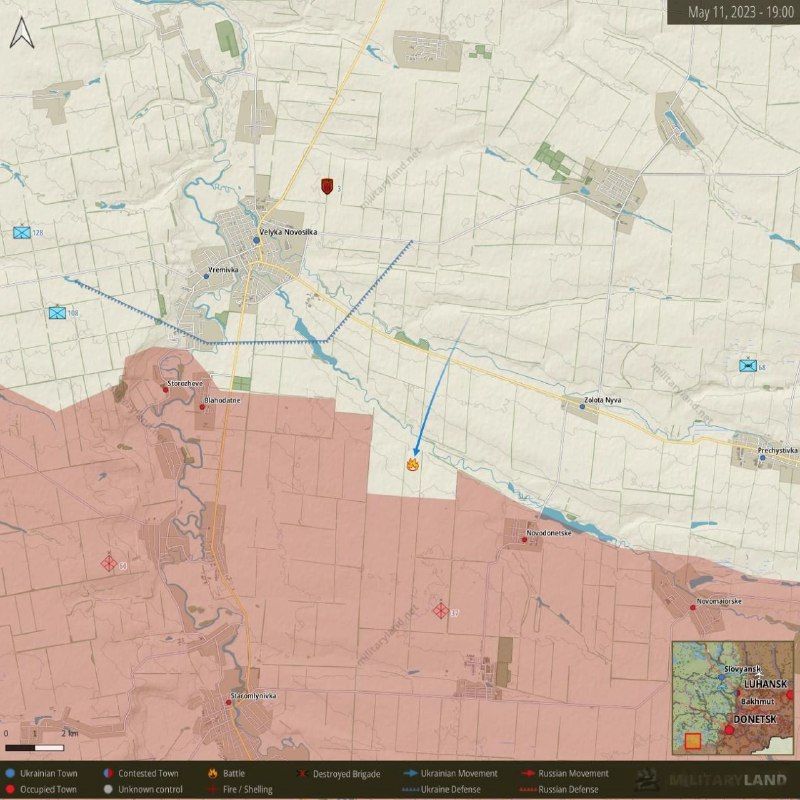
Task: Click the 'May 11, 2023 - 19:00' date label
Action: (741, 12)
